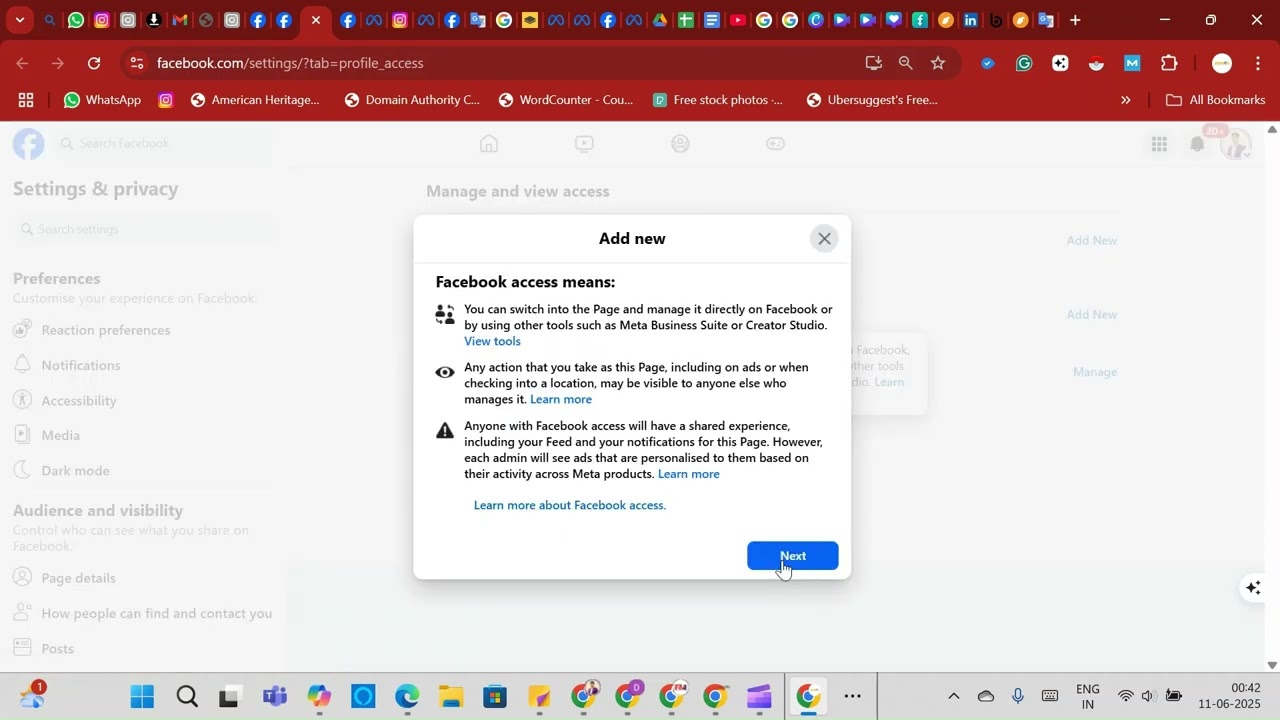This screenshot has height=720, width=1280.
Task: Close the current active browser tab
Action: (x=316, y=20)
